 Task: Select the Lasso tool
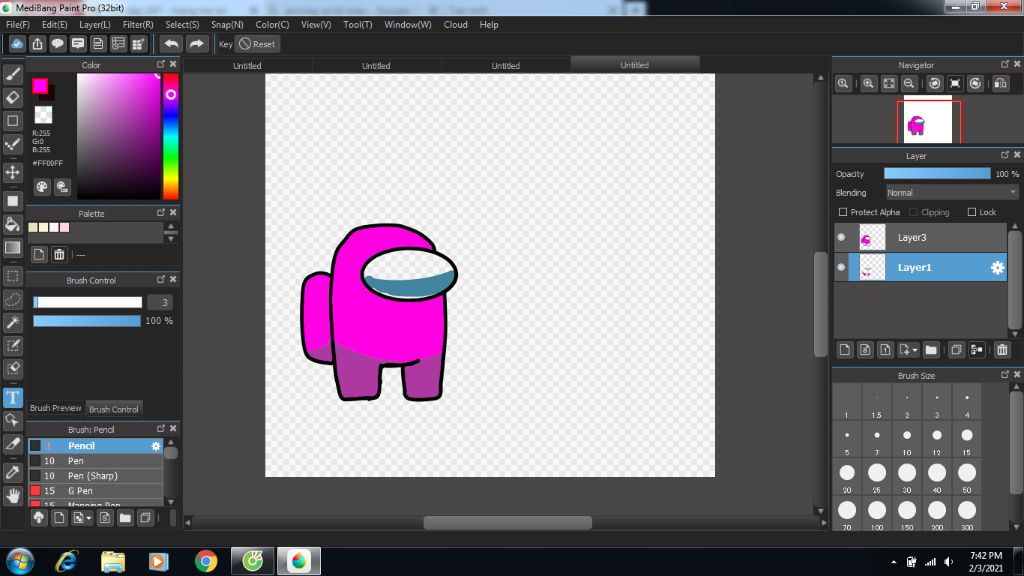point(12,299)
